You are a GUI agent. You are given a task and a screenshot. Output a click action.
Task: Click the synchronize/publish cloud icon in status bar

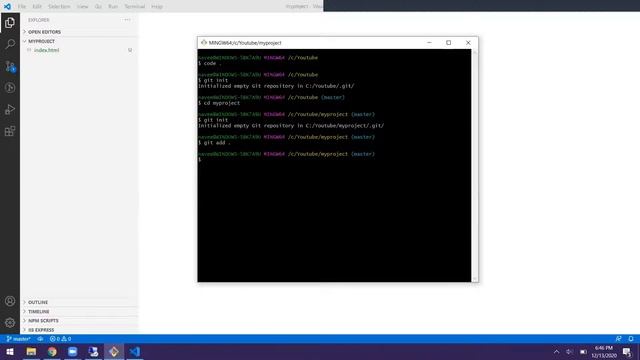(40, 339)
